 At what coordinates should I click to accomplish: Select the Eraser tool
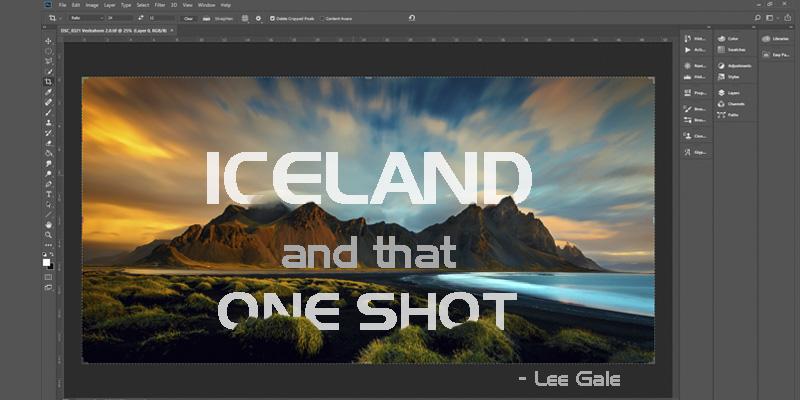point(48,143)
